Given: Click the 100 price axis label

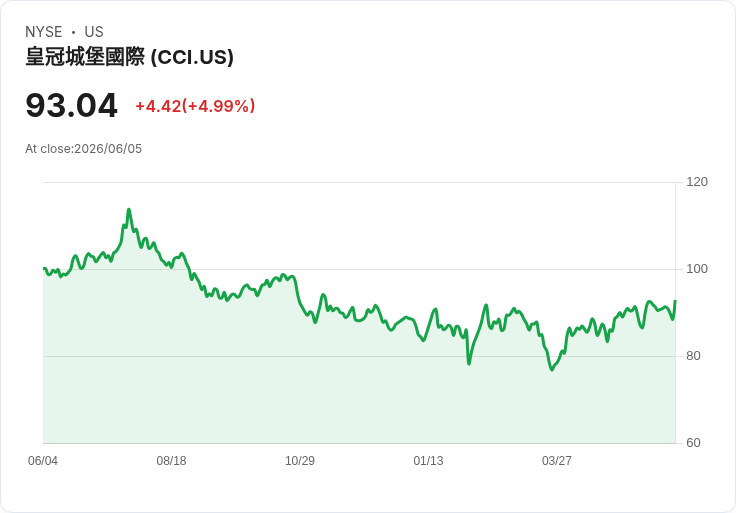Looking at the screenshot, I should 697,269.
